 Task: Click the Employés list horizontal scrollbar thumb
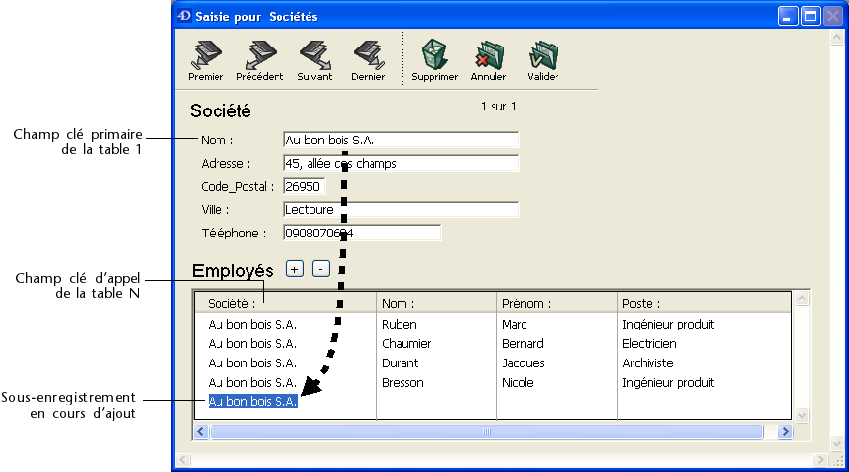tap(487, 431)
